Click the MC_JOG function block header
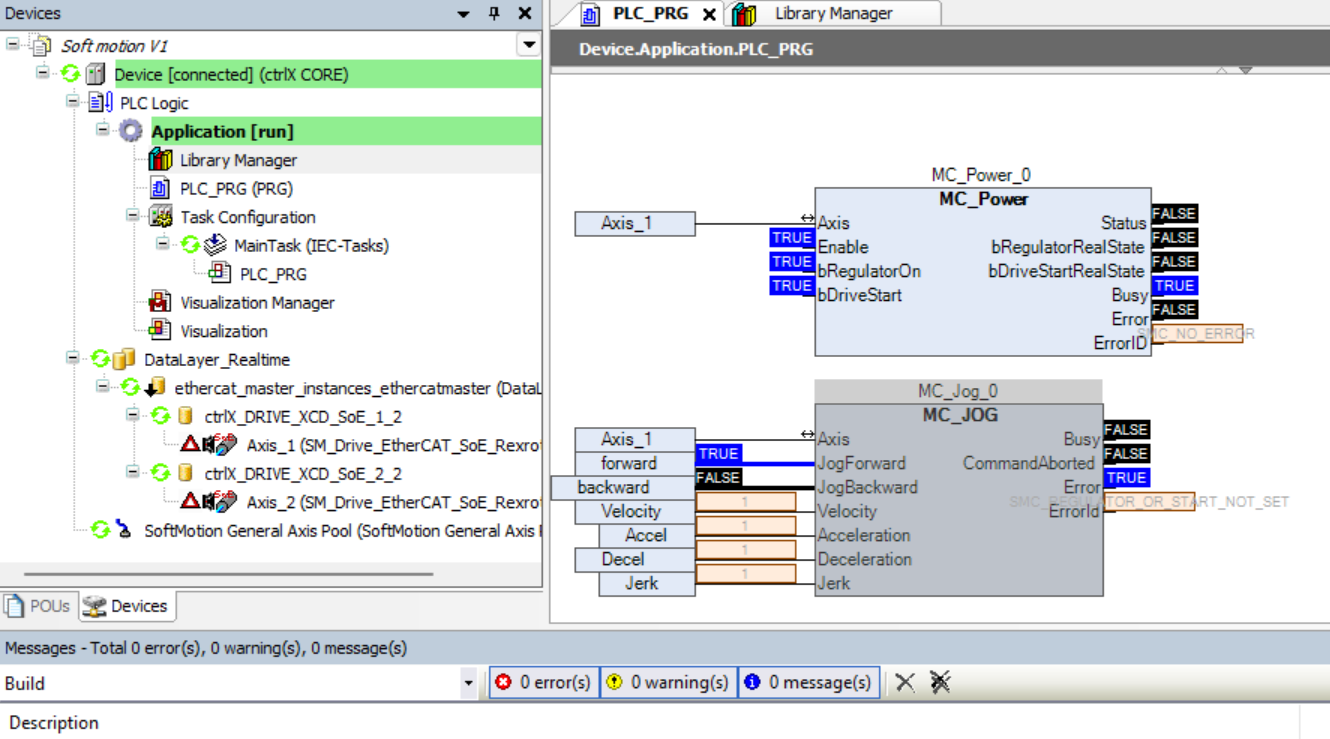This screenshot has height=739, width=1330. pyautogui.click(x=958, y=415)
